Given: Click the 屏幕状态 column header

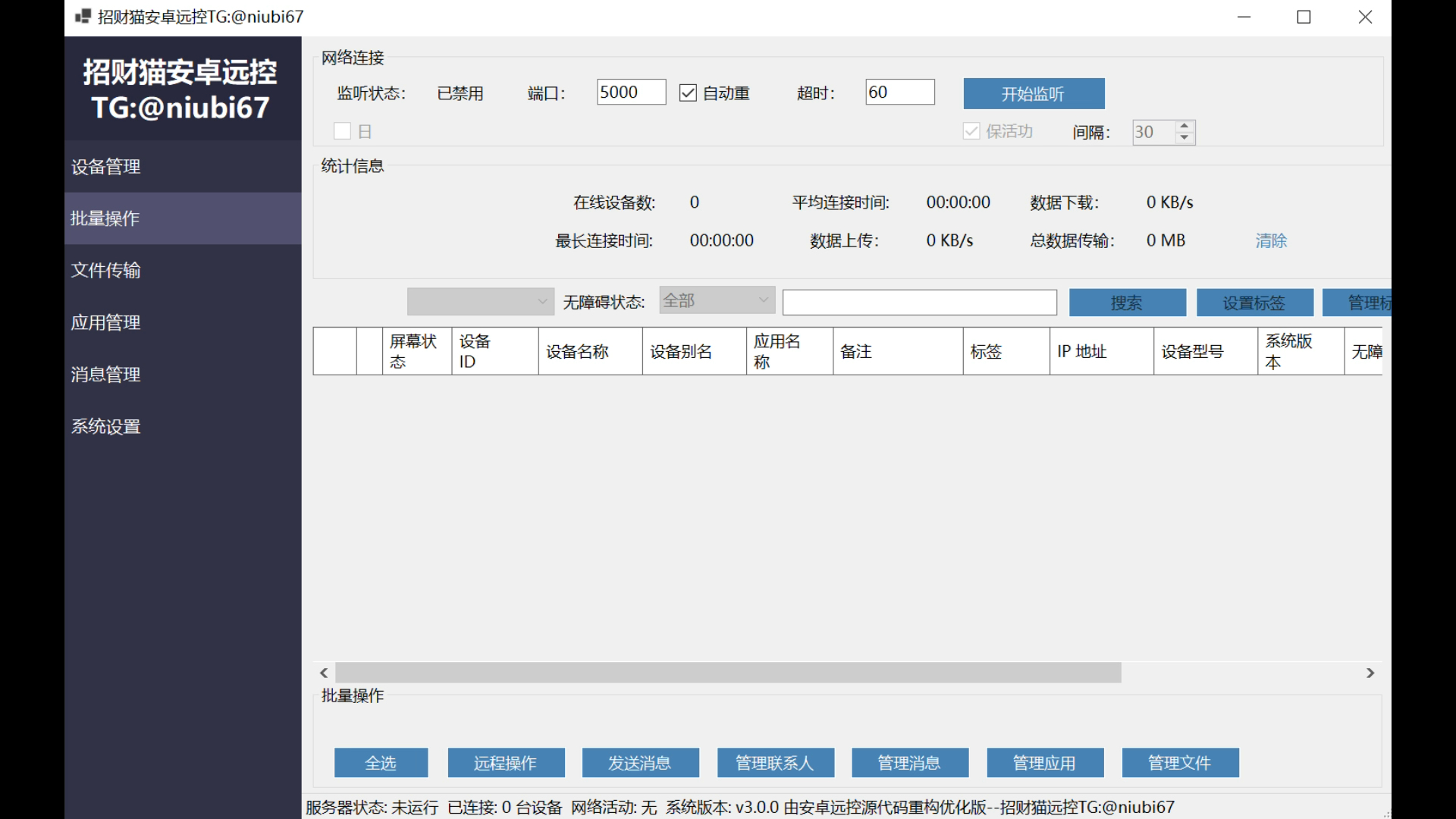Looking at the screenshot, I should point(416,351).
